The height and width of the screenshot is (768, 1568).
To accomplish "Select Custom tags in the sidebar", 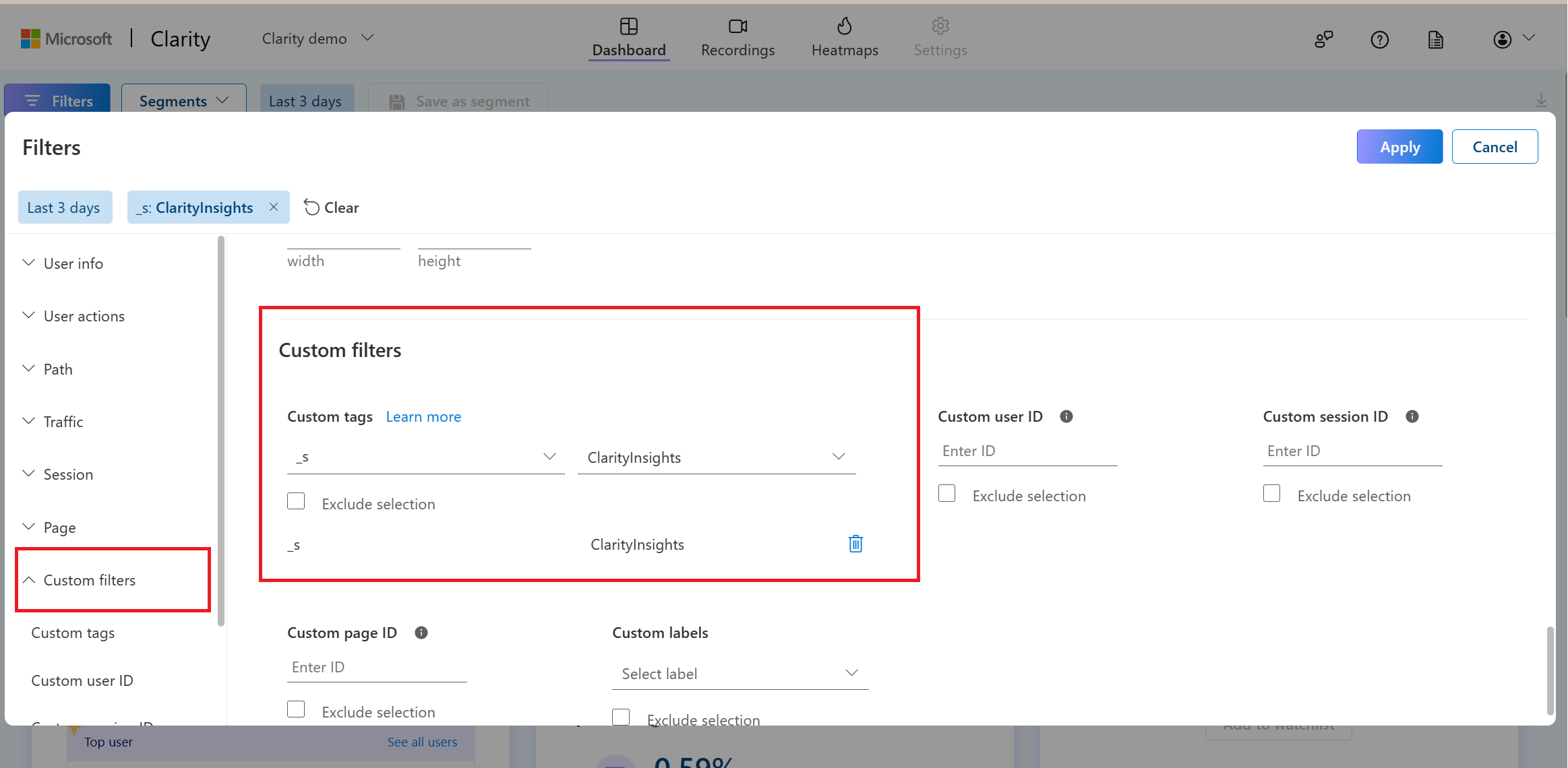I will [73, 633].
